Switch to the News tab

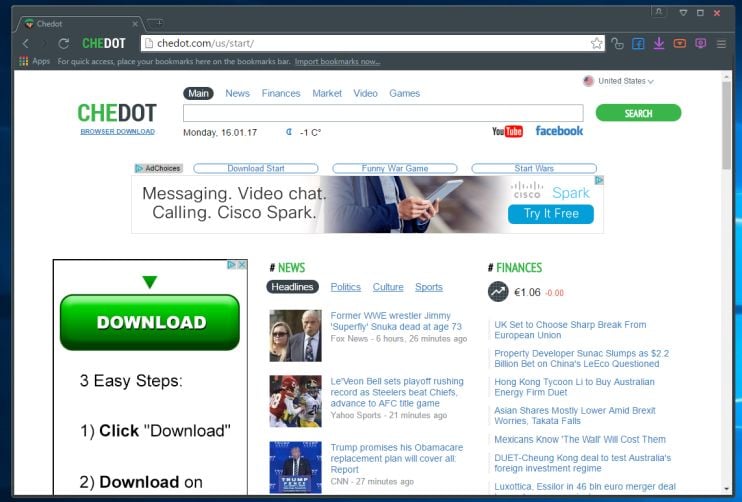pos(237,93)
